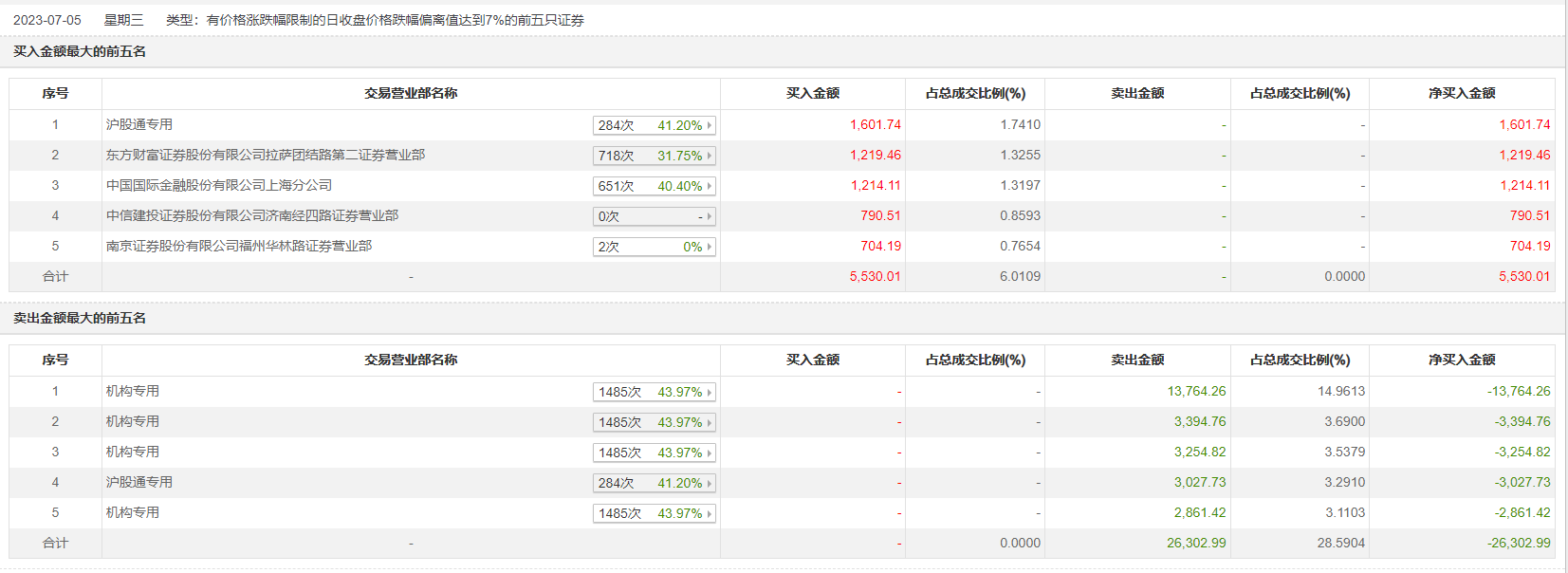Click the 1485次 arrow in sell row 5
The image size is (1568, 573).
coord(709,513)
